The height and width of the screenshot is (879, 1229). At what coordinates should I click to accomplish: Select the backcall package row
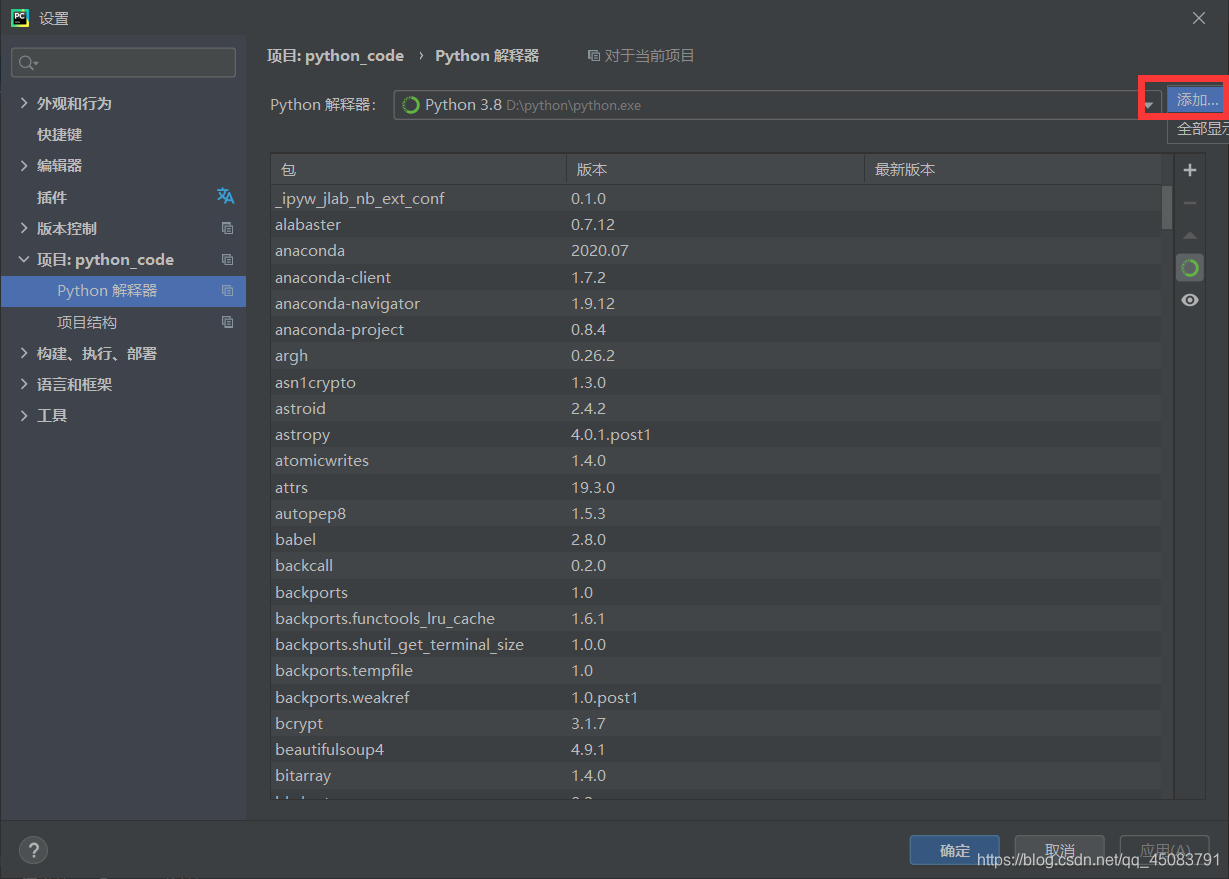[x=716, y=566]
